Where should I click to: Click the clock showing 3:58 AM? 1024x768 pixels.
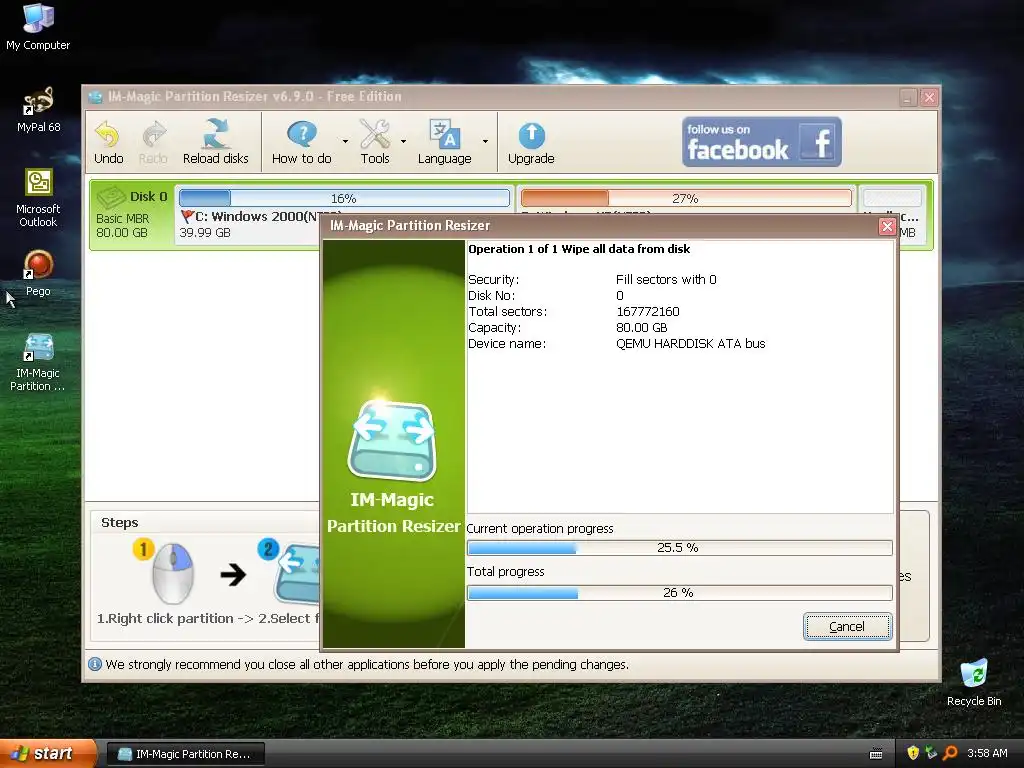coord(987,754)
